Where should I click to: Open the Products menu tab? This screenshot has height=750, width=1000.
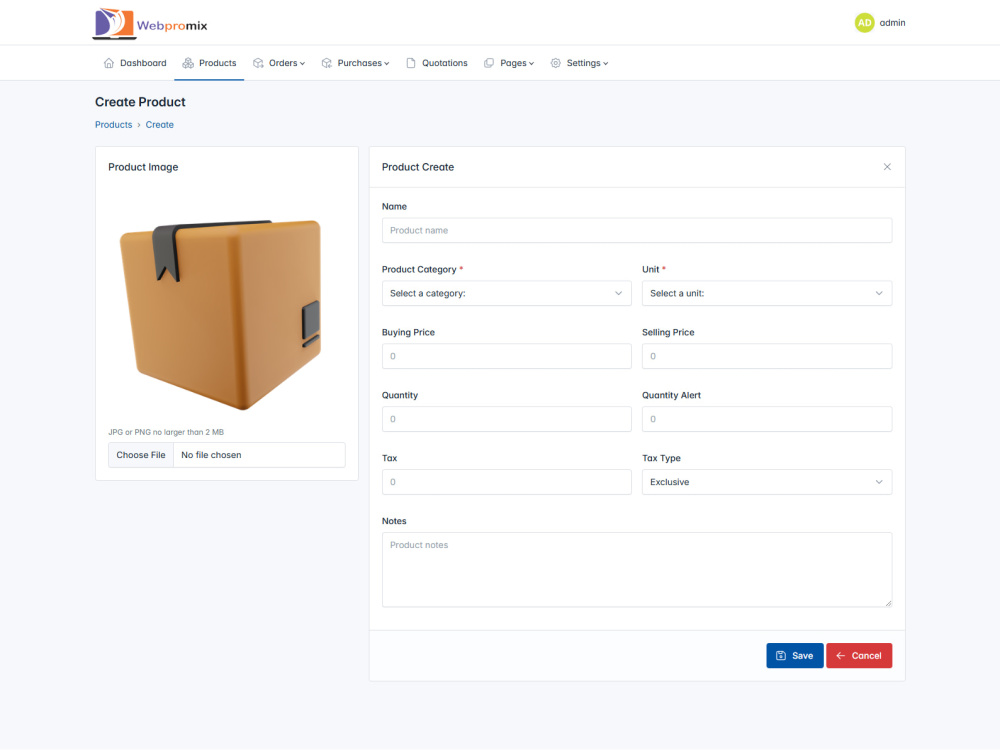(209, 63)
